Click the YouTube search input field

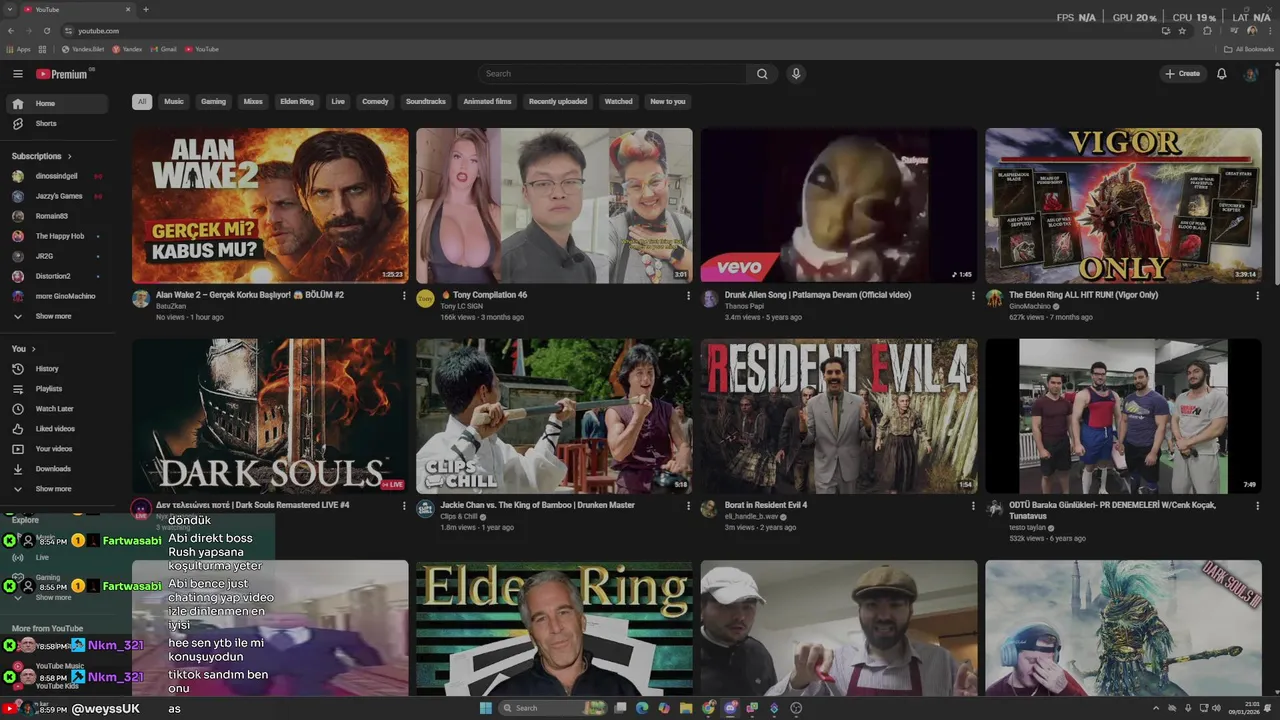click(x=612, y=74)
